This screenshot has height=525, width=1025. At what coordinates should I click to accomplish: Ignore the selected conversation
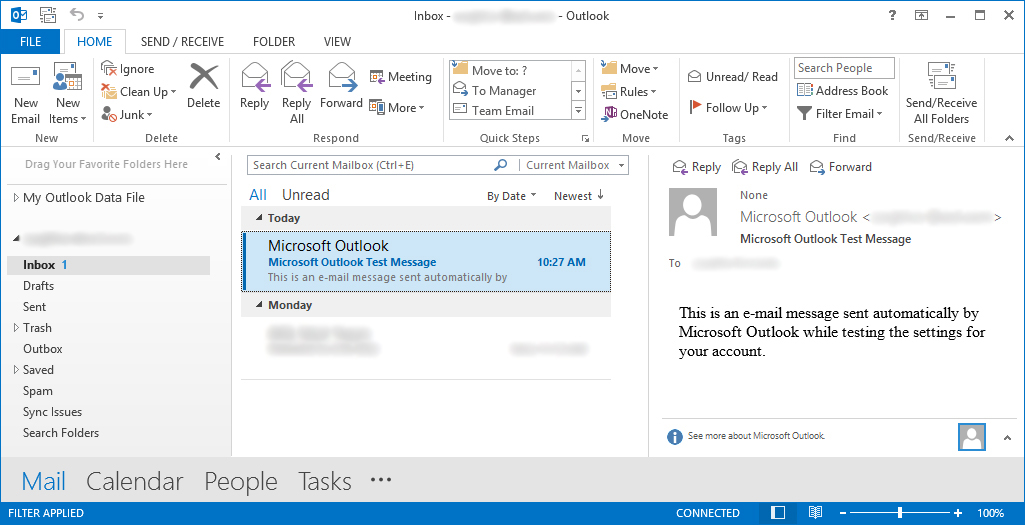127,69
